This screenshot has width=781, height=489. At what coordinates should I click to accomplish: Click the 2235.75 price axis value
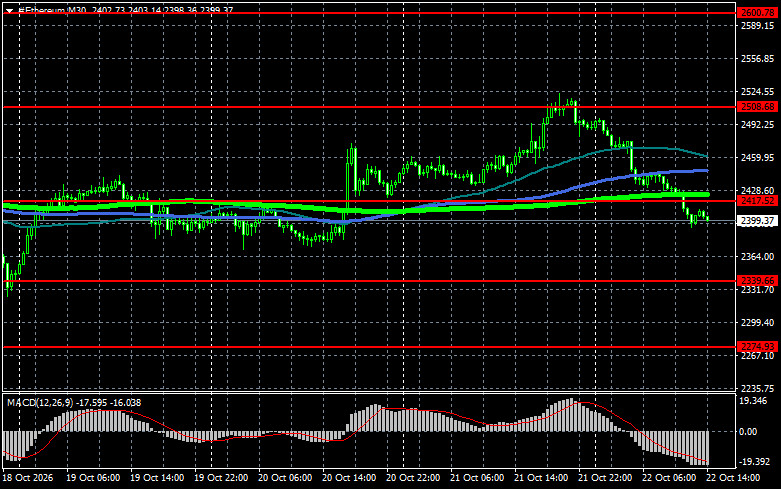pos(758,388)
